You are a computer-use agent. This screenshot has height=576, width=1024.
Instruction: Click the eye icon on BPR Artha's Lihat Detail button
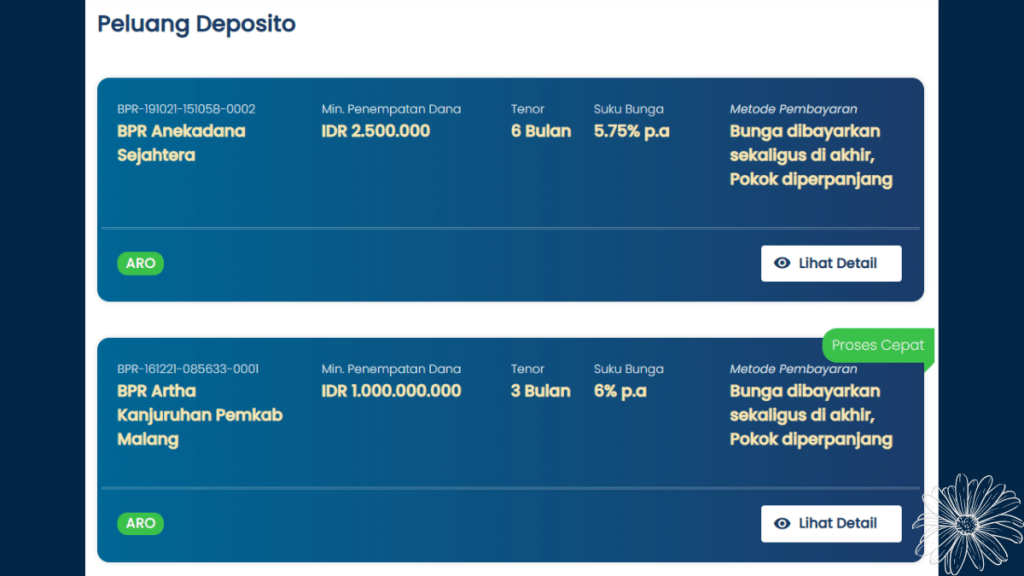(x=783, y=523)
